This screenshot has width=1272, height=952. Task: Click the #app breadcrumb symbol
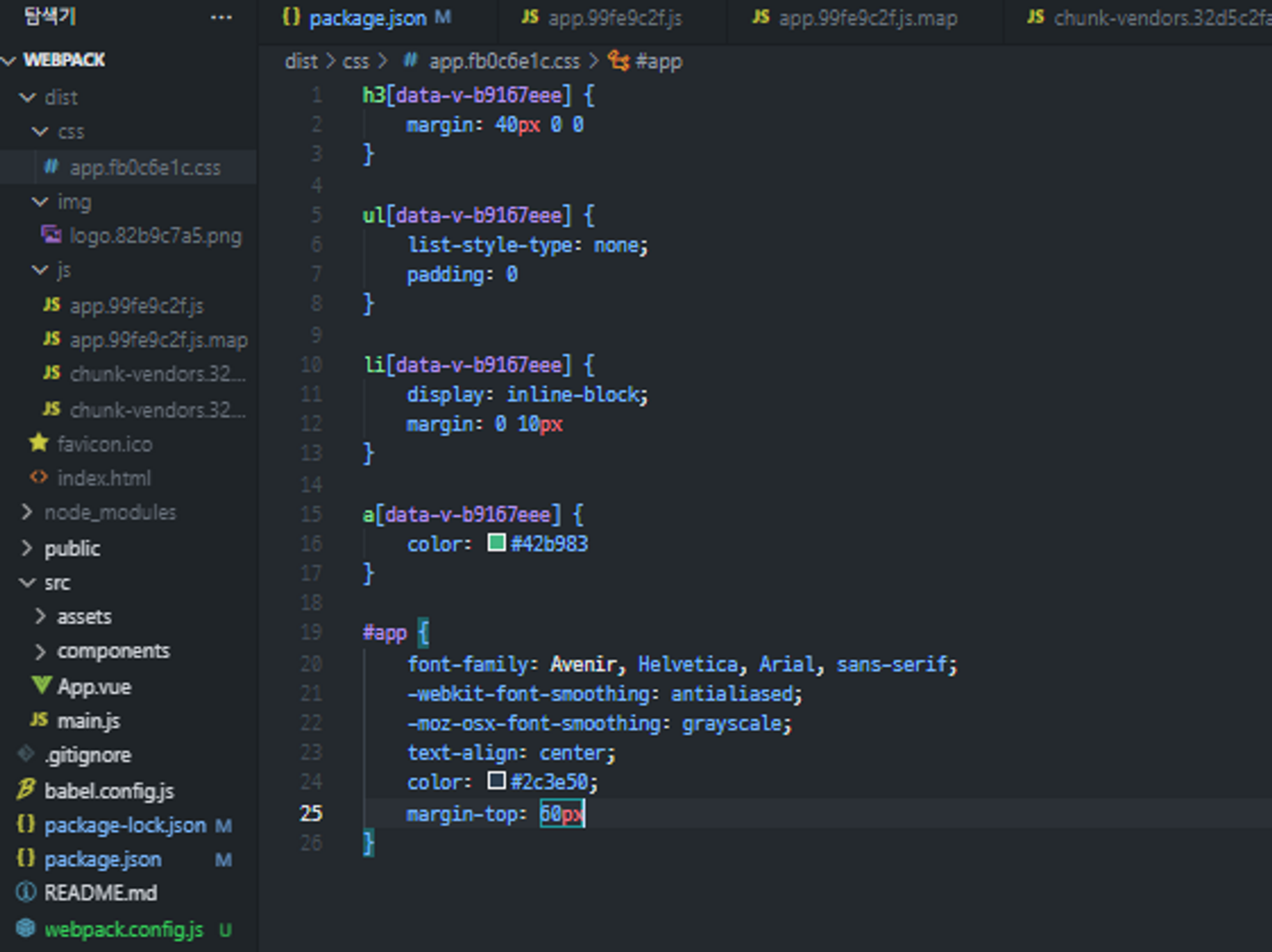pos(658,62)
